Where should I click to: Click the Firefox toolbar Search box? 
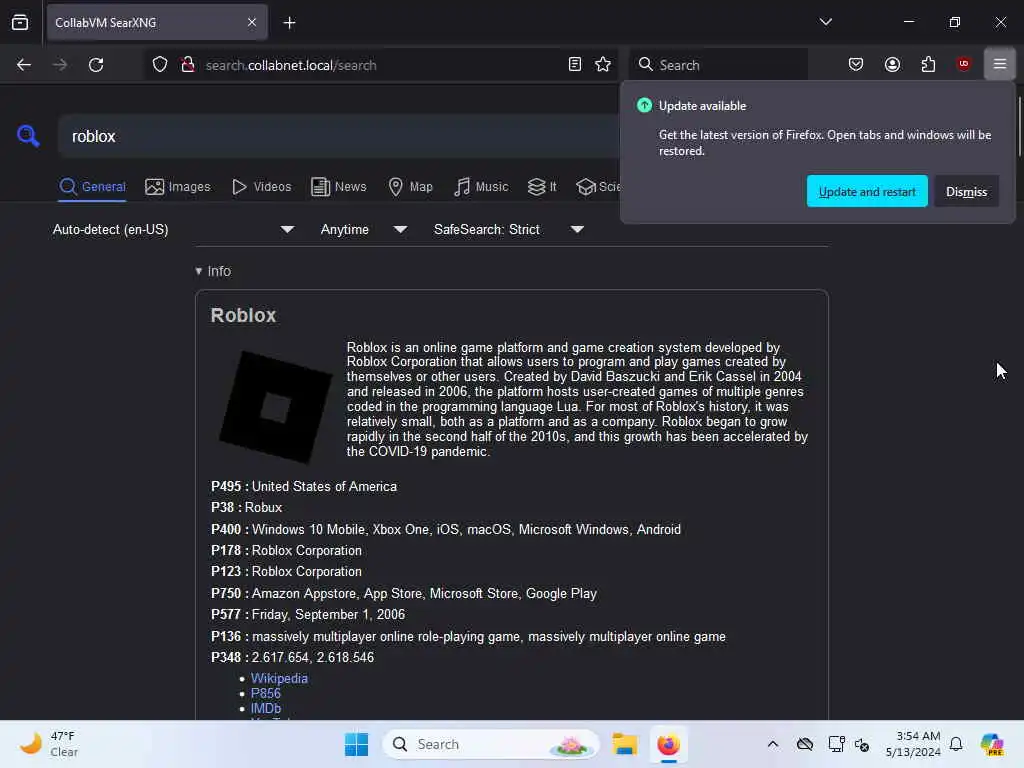718,65
